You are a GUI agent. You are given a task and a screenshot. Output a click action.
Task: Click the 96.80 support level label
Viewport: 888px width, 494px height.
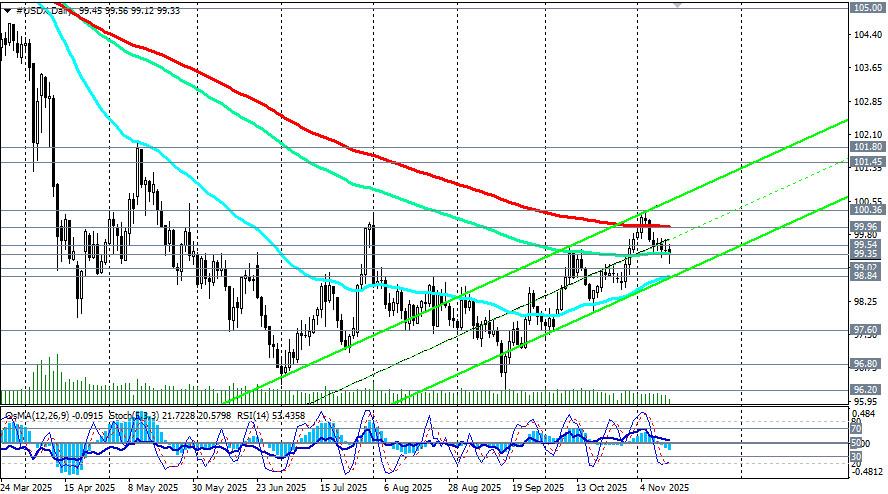866,364
